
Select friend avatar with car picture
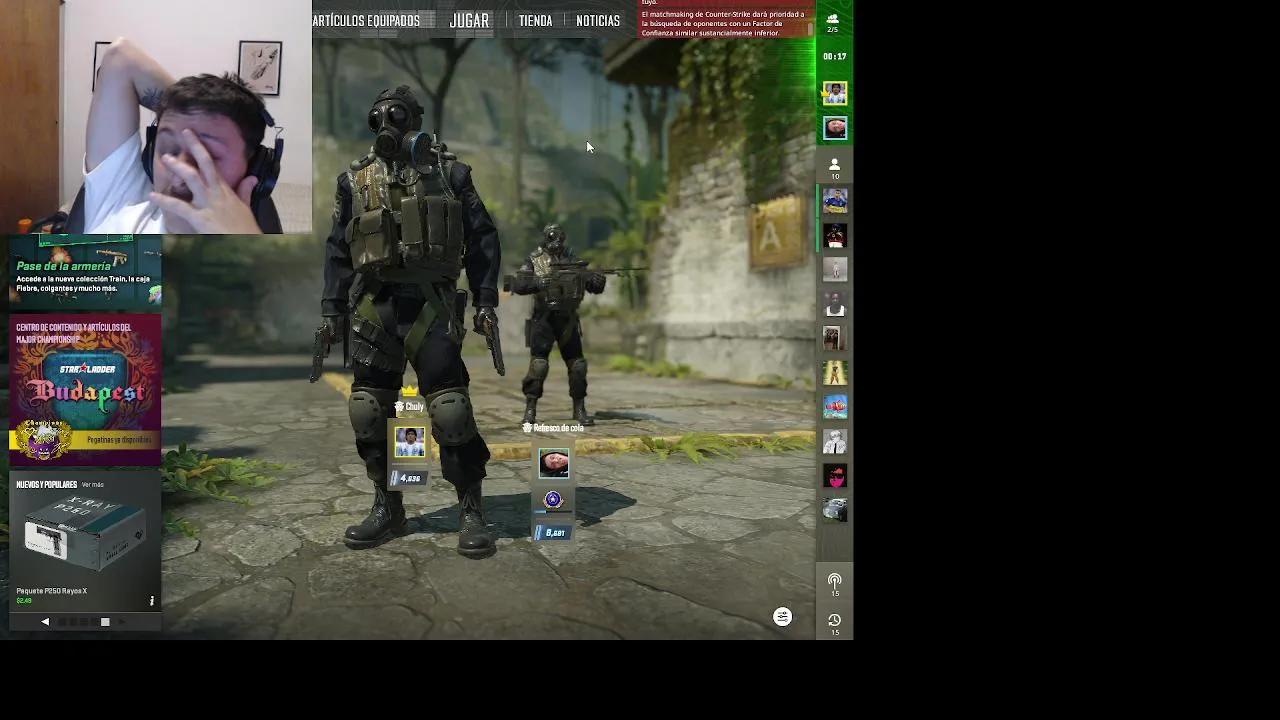[x=835, y=510]
